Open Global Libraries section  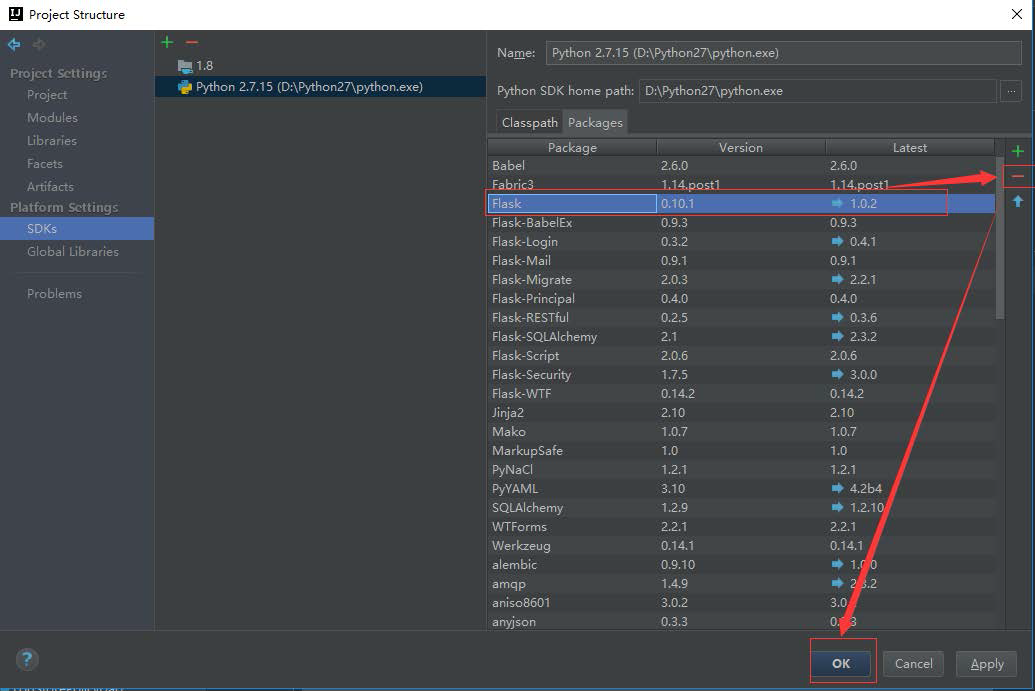pos(73,251)
